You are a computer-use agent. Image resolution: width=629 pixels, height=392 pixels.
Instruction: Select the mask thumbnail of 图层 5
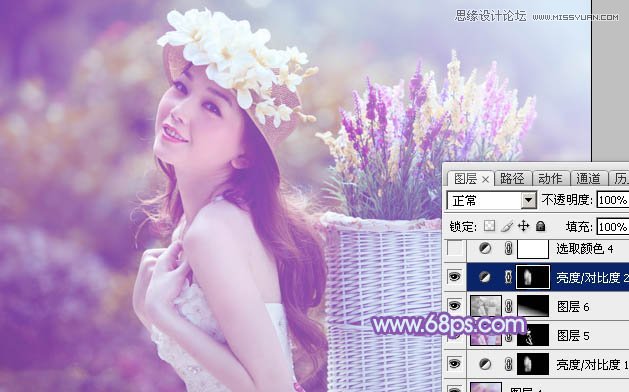coord(533,335)
